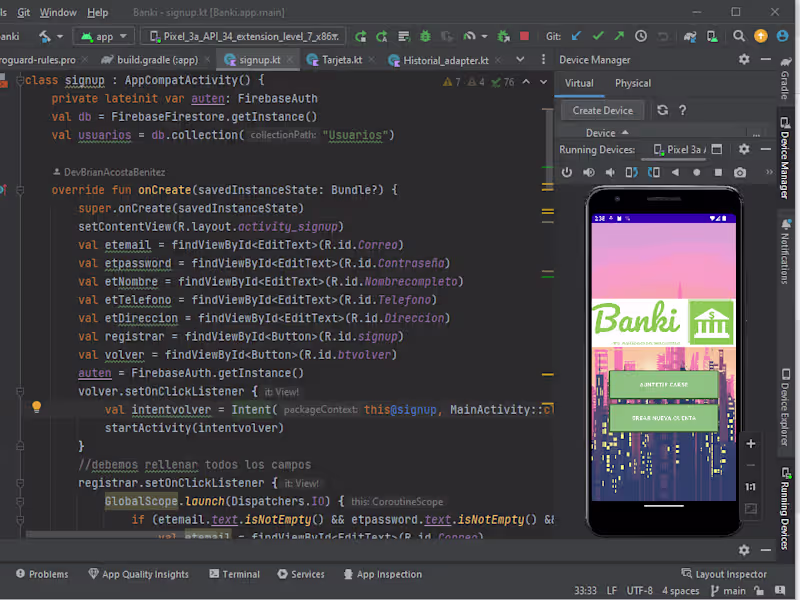
Task: Click the emulator 1:1 zoom button
Action: coord(751,487)
